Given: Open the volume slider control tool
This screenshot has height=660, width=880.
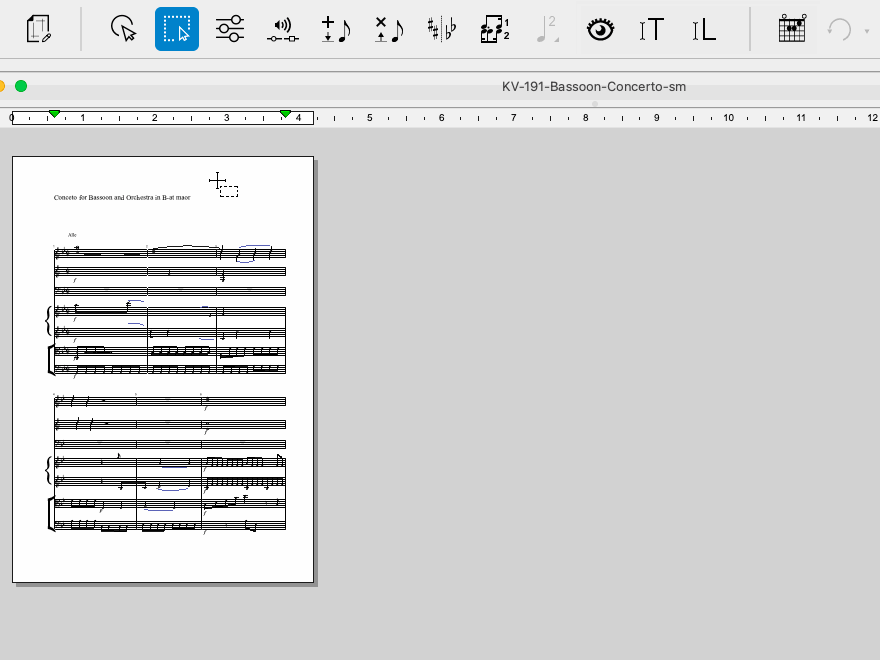Looking at the screenshot, I should [283, 29].
